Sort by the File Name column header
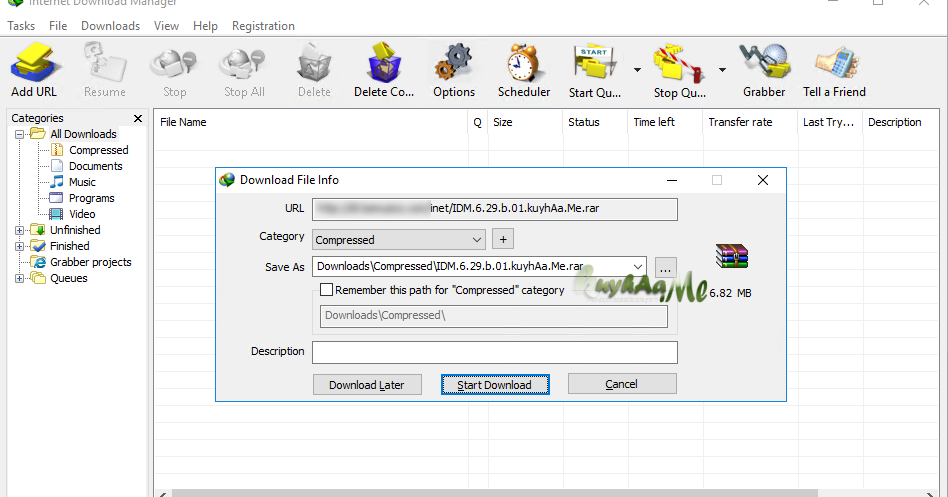Image resolution: width=948 pixels, height=497 pixels. pos(311,122)
